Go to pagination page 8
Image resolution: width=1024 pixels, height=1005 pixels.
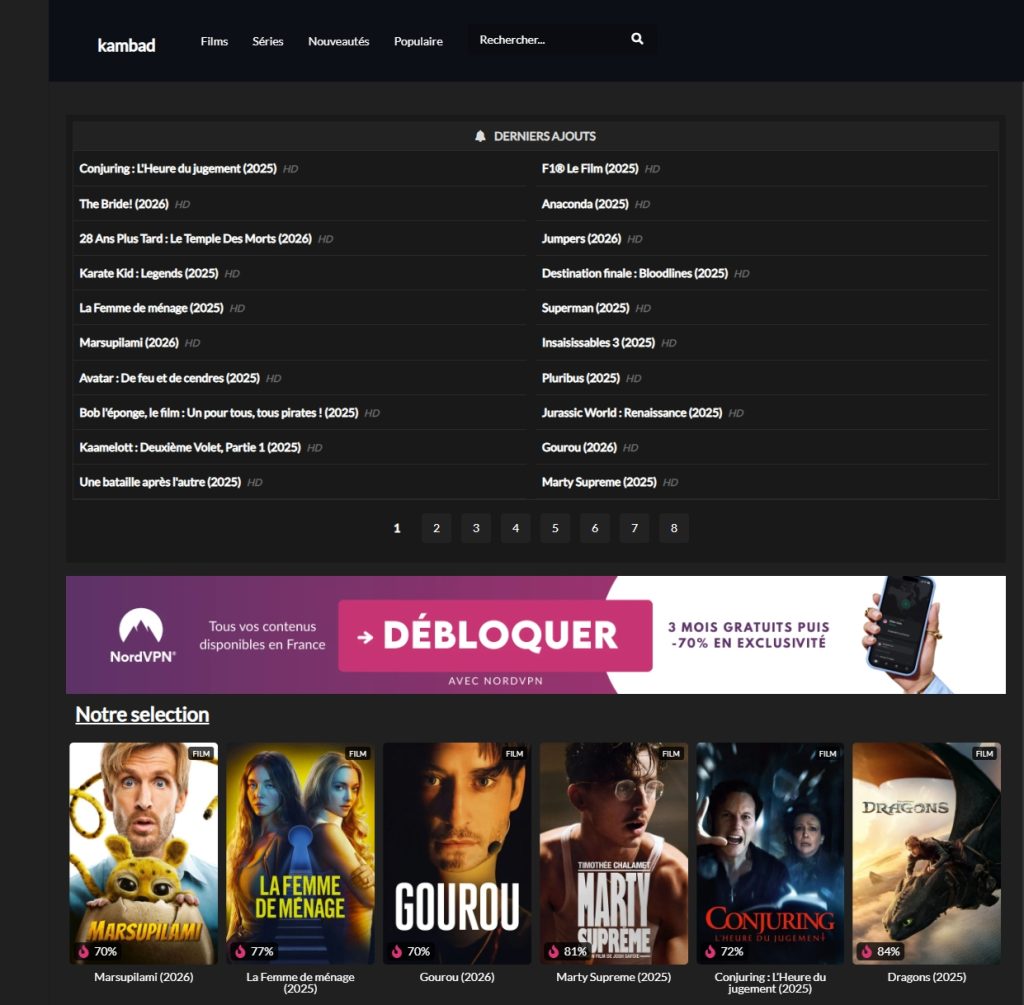(x=674, y=527)
